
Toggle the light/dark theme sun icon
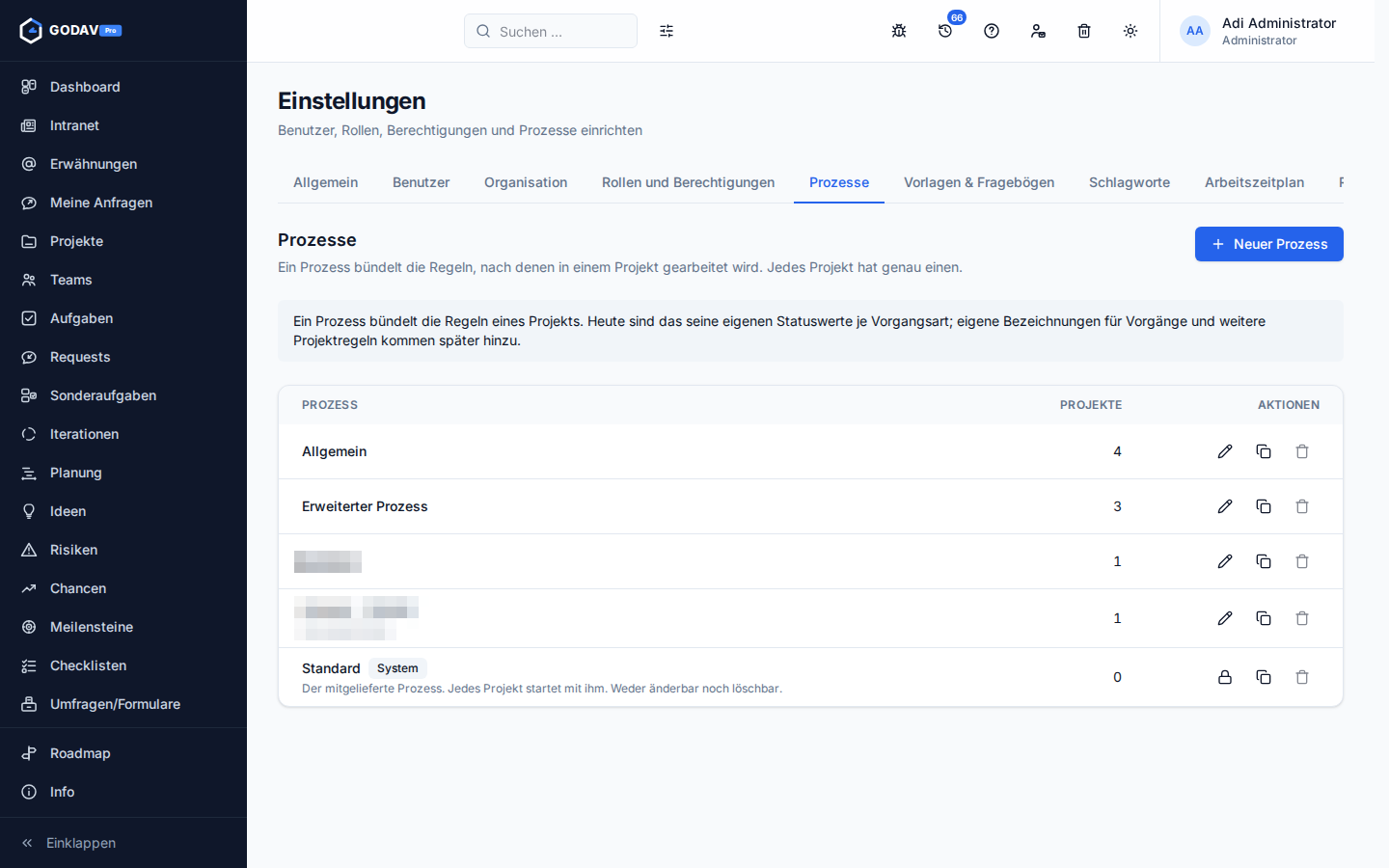pyautogui.click(x=1130, y=31)
